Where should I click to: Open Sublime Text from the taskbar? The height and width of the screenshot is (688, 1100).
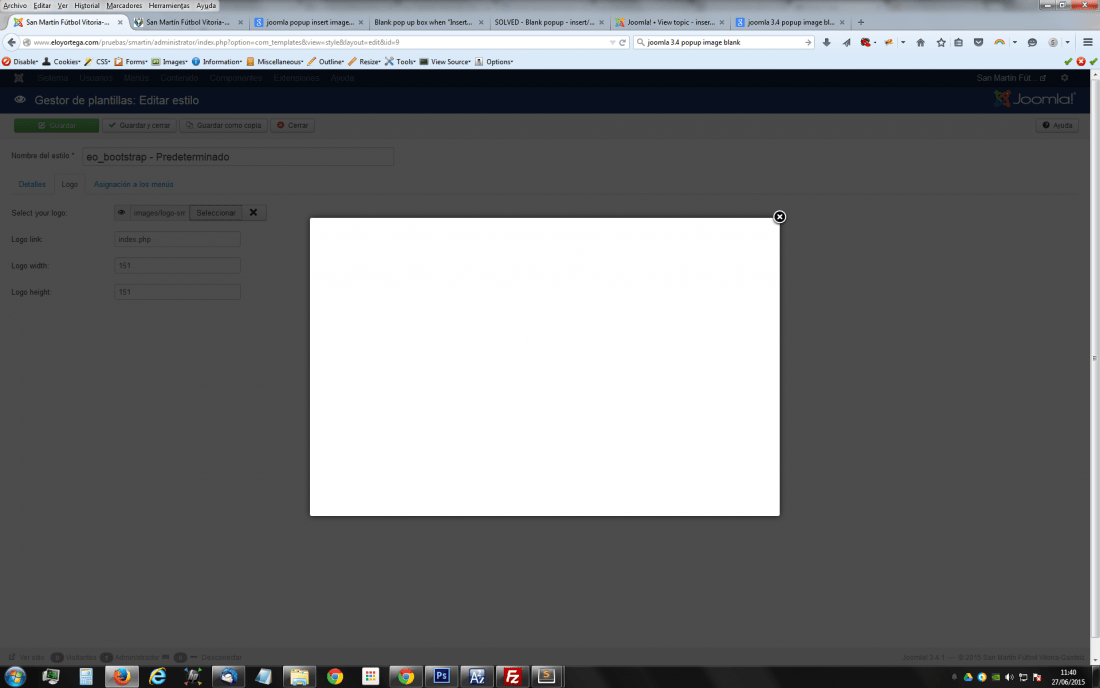click(x=546, y=677)
